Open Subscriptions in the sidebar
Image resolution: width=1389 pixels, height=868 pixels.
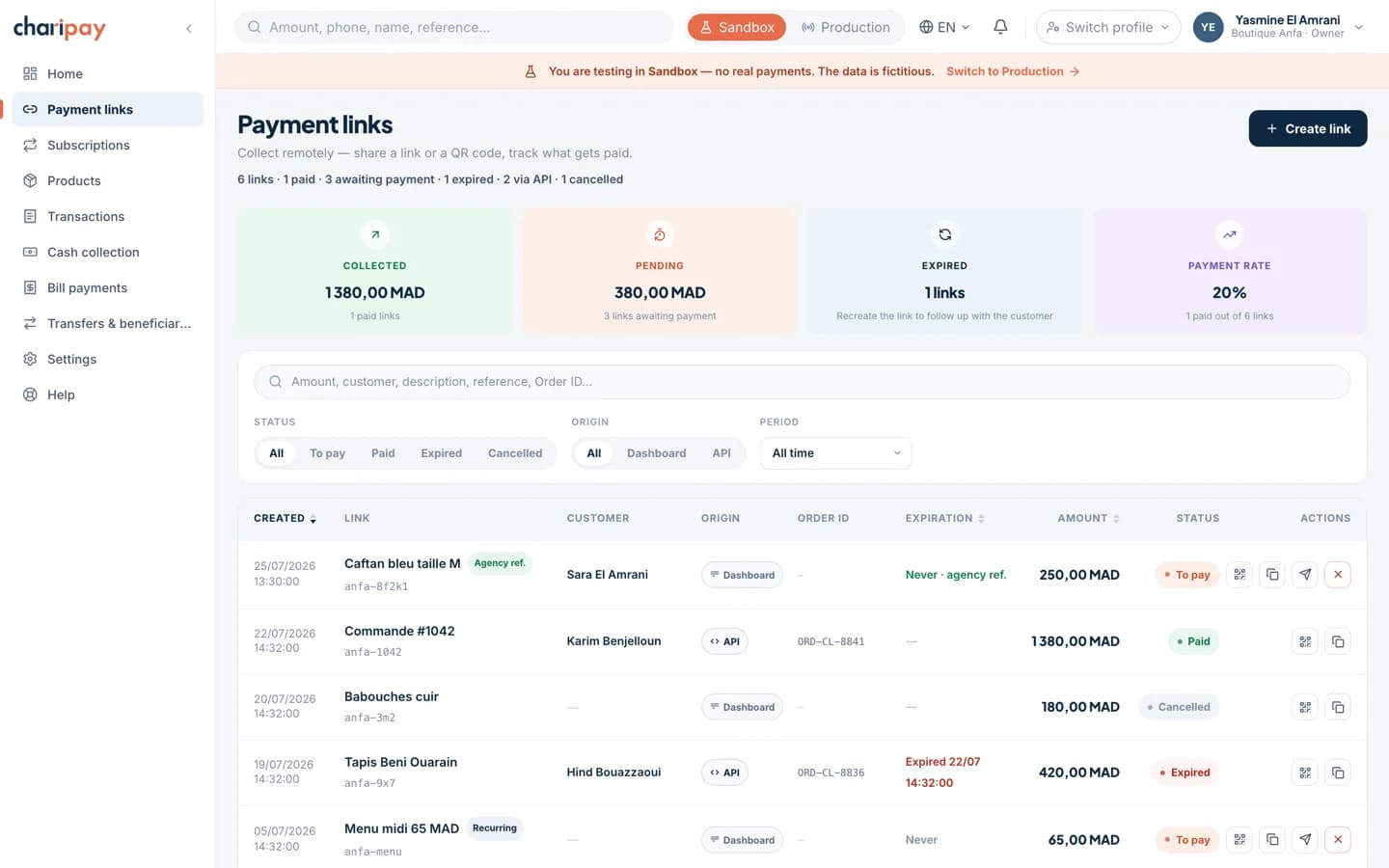[x=107, y=145]
